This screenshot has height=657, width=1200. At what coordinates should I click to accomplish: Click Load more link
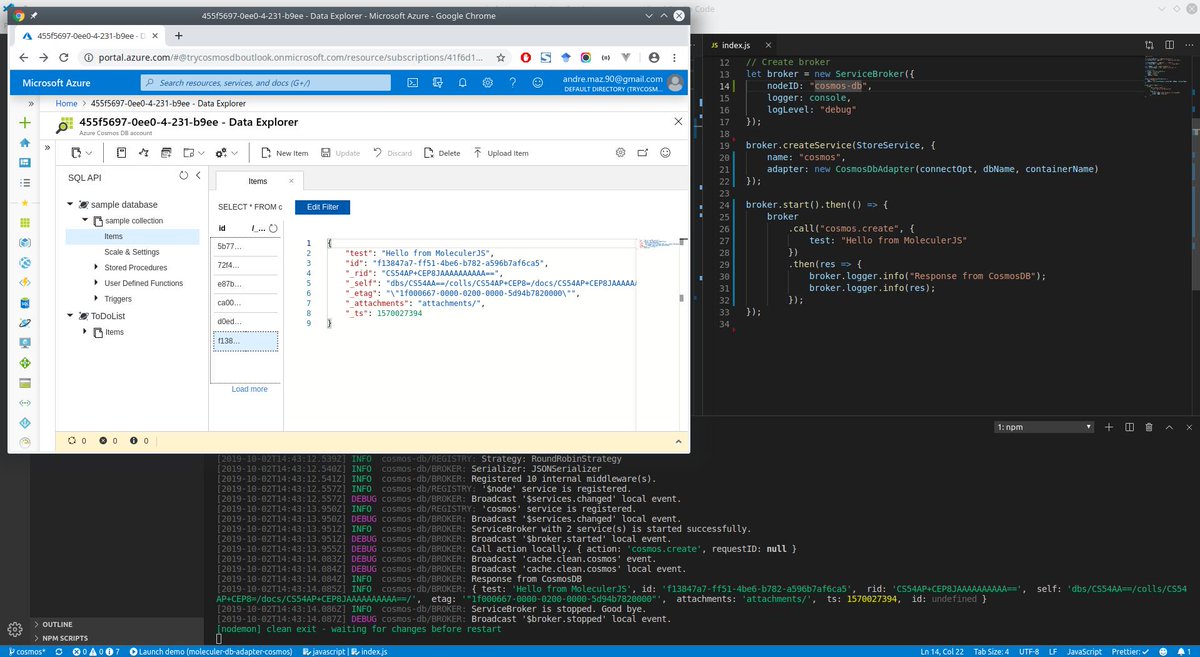click(249, 389)
